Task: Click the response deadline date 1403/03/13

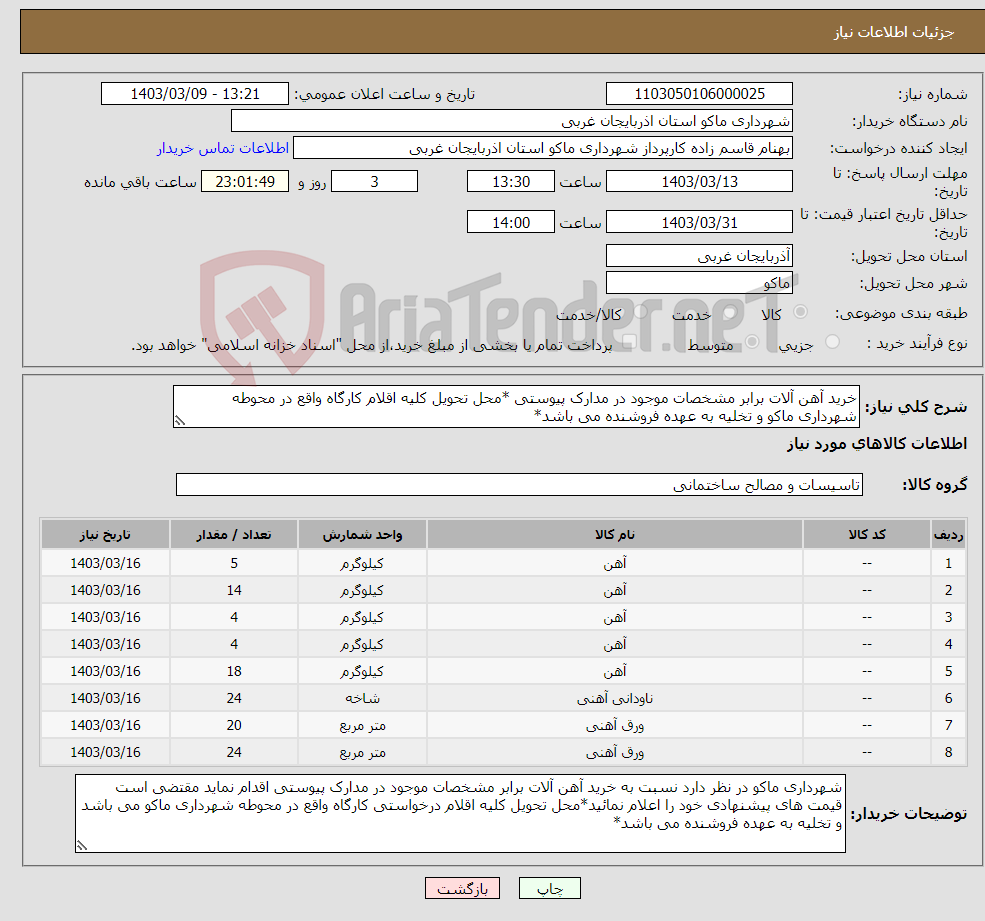Action: point(699,182)
